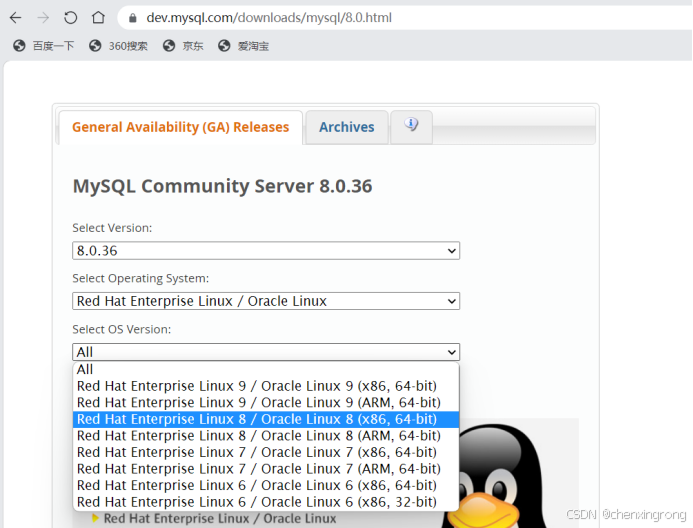Choose the All option in the list
This screenshot has height=528, width=693.
point(266,369)
